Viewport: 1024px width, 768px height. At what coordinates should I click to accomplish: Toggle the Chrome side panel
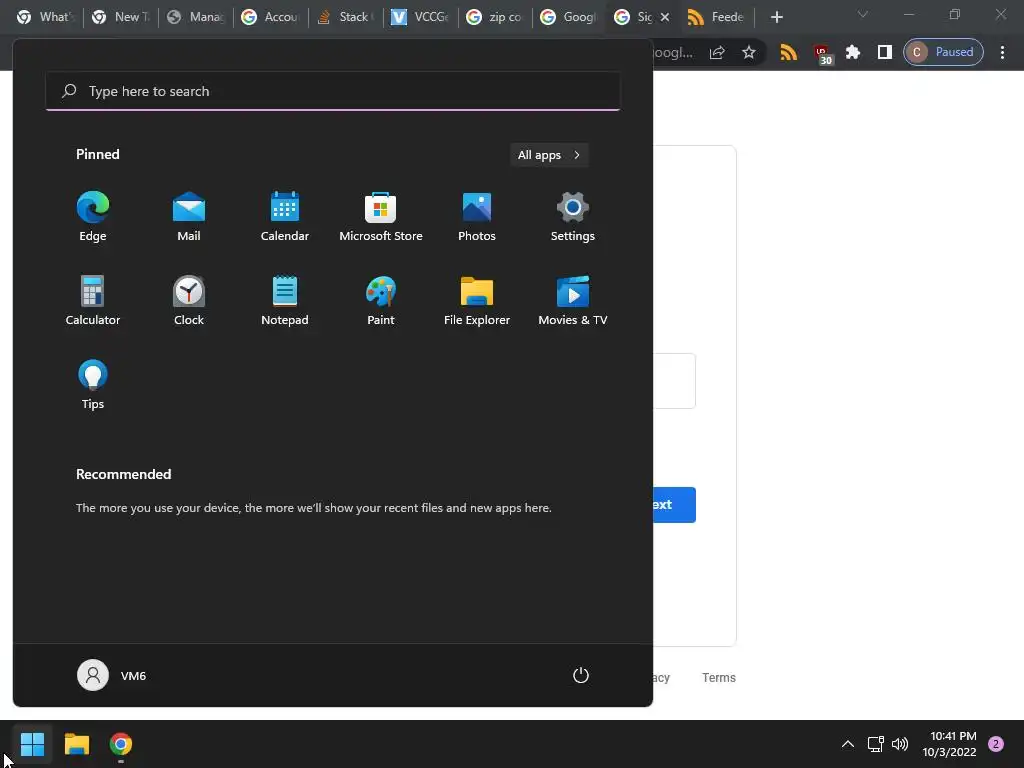tap(884, 52)
